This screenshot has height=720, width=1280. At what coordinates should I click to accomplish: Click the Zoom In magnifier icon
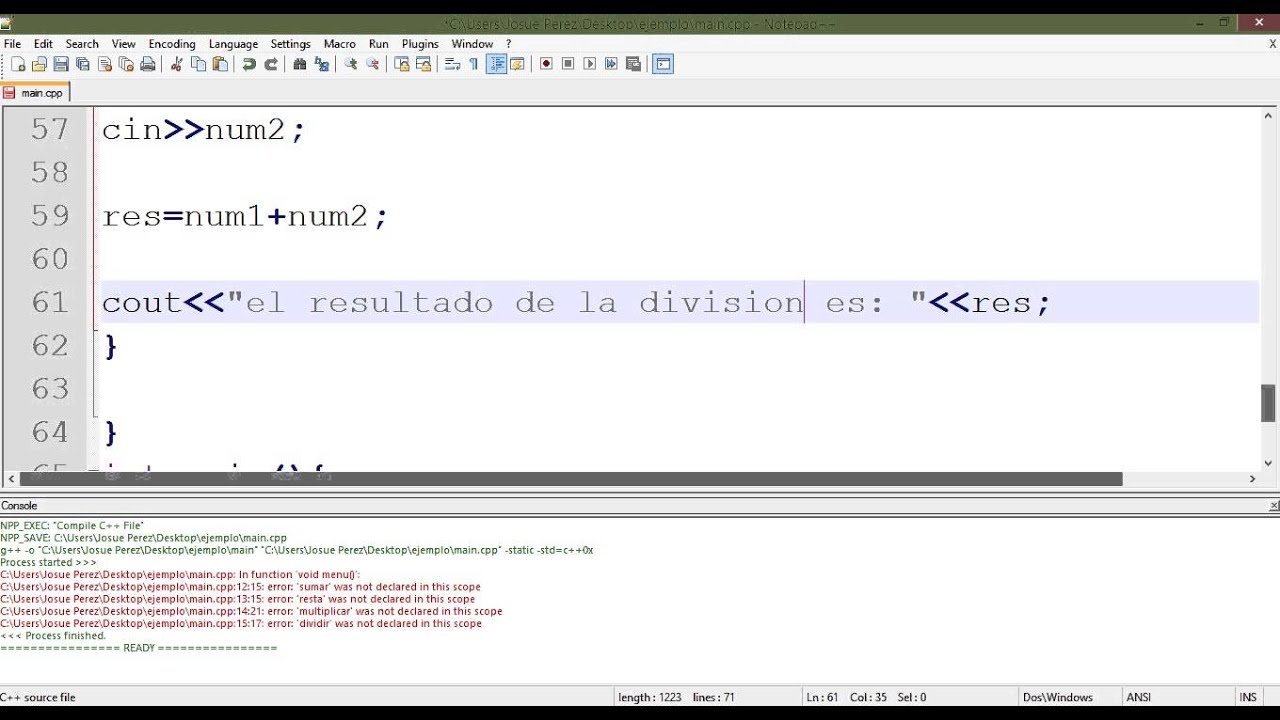point(351,64)
